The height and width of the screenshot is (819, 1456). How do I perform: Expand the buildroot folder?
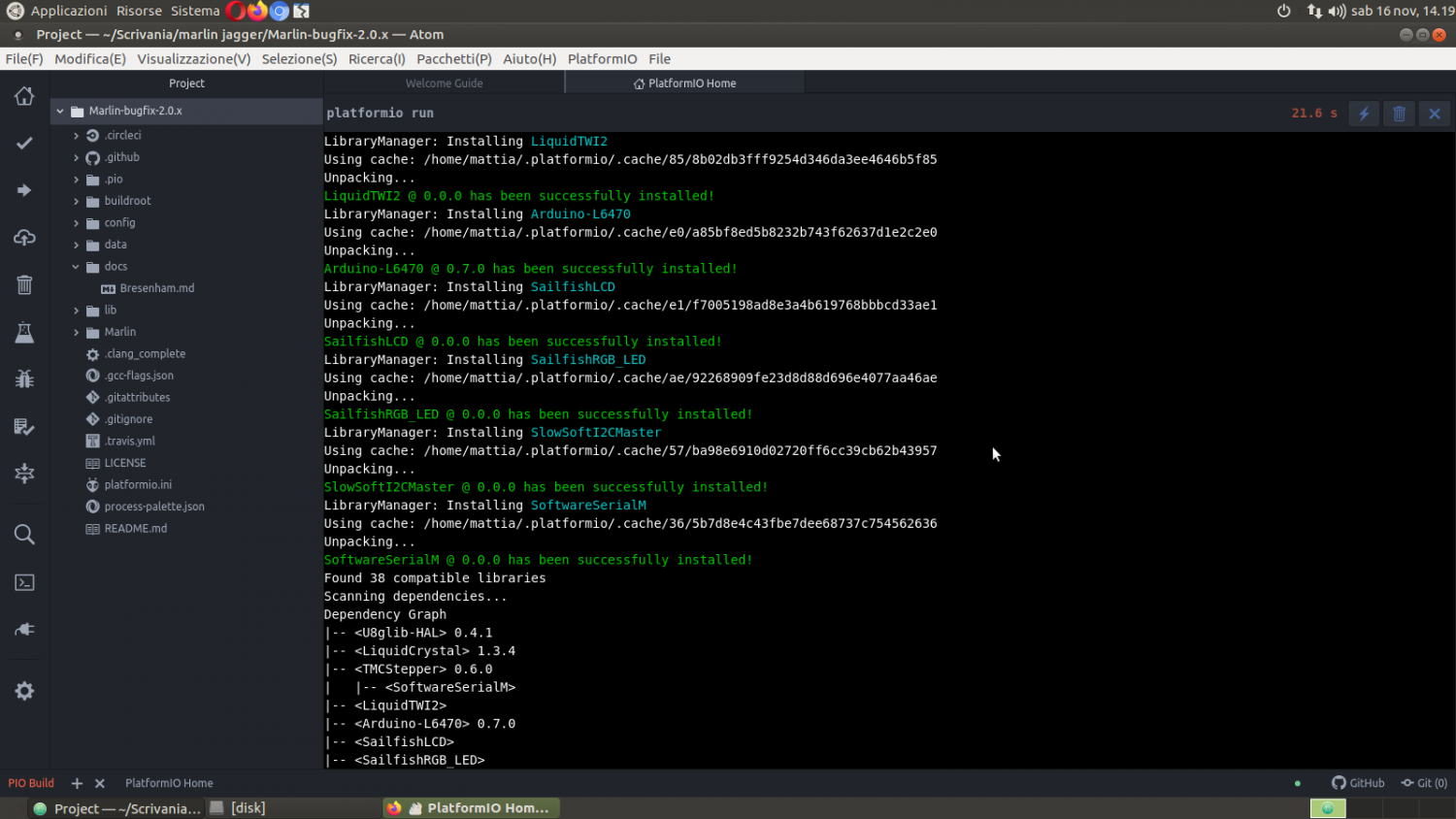pyautogui.click(x=77, y=201)
